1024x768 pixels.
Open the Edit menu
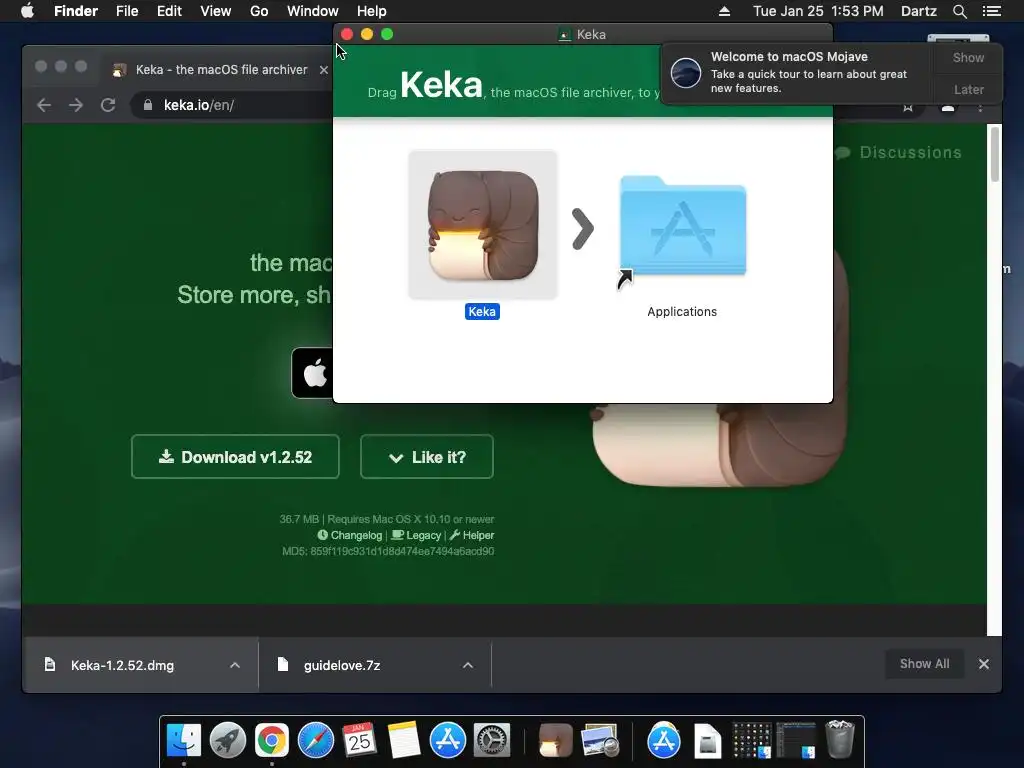coord(169,11)
